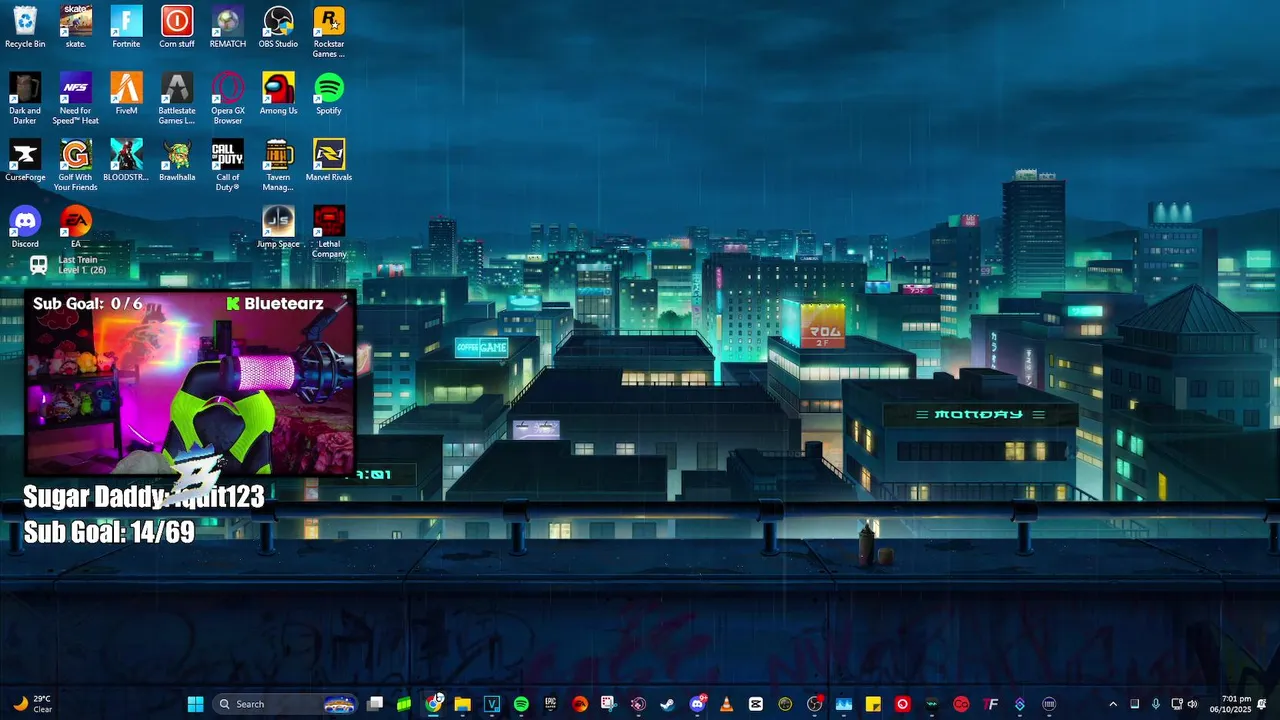Open the TF app taskbar icon
The width and height of the screenshot is (1280, 720).
(990, 704)
